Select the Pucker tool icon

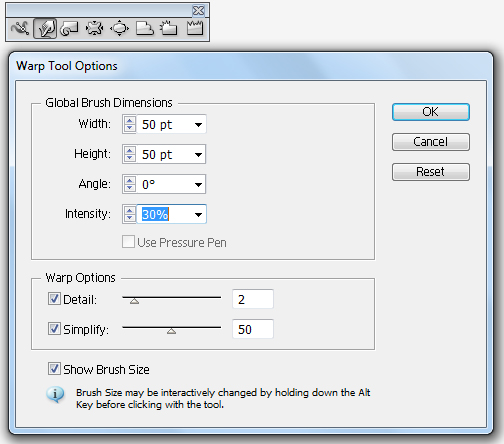coord(95,29)
